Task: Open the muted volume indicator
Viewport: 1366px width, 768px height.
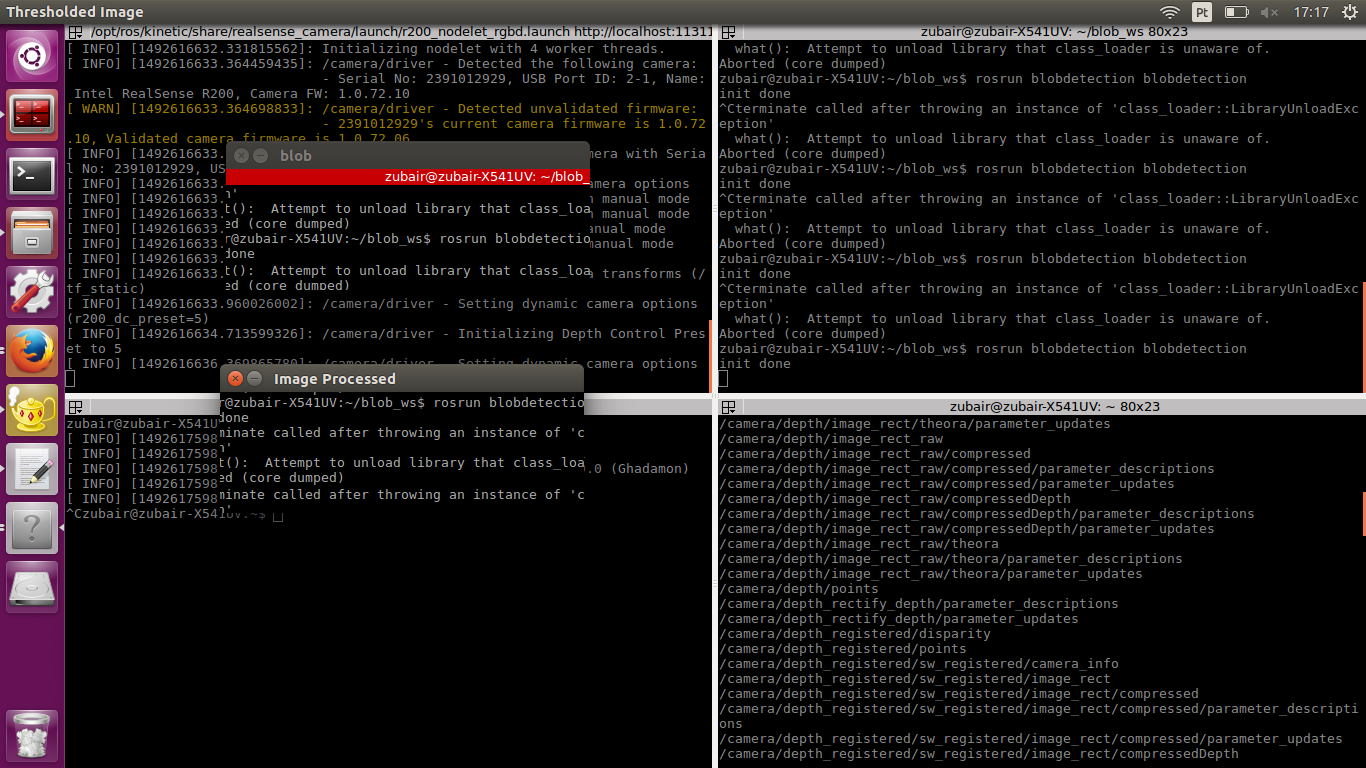Action: click(1270, 12)
